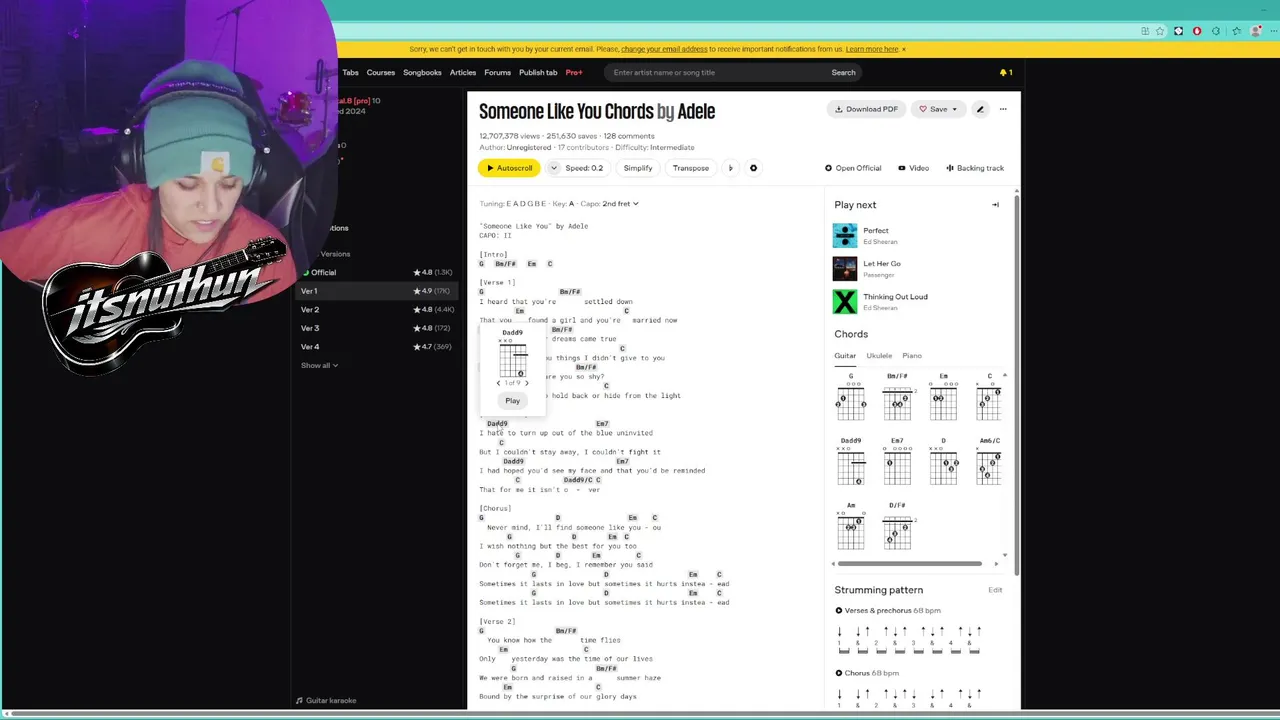
Task: Select the Official version
Action: coord(377,272)
